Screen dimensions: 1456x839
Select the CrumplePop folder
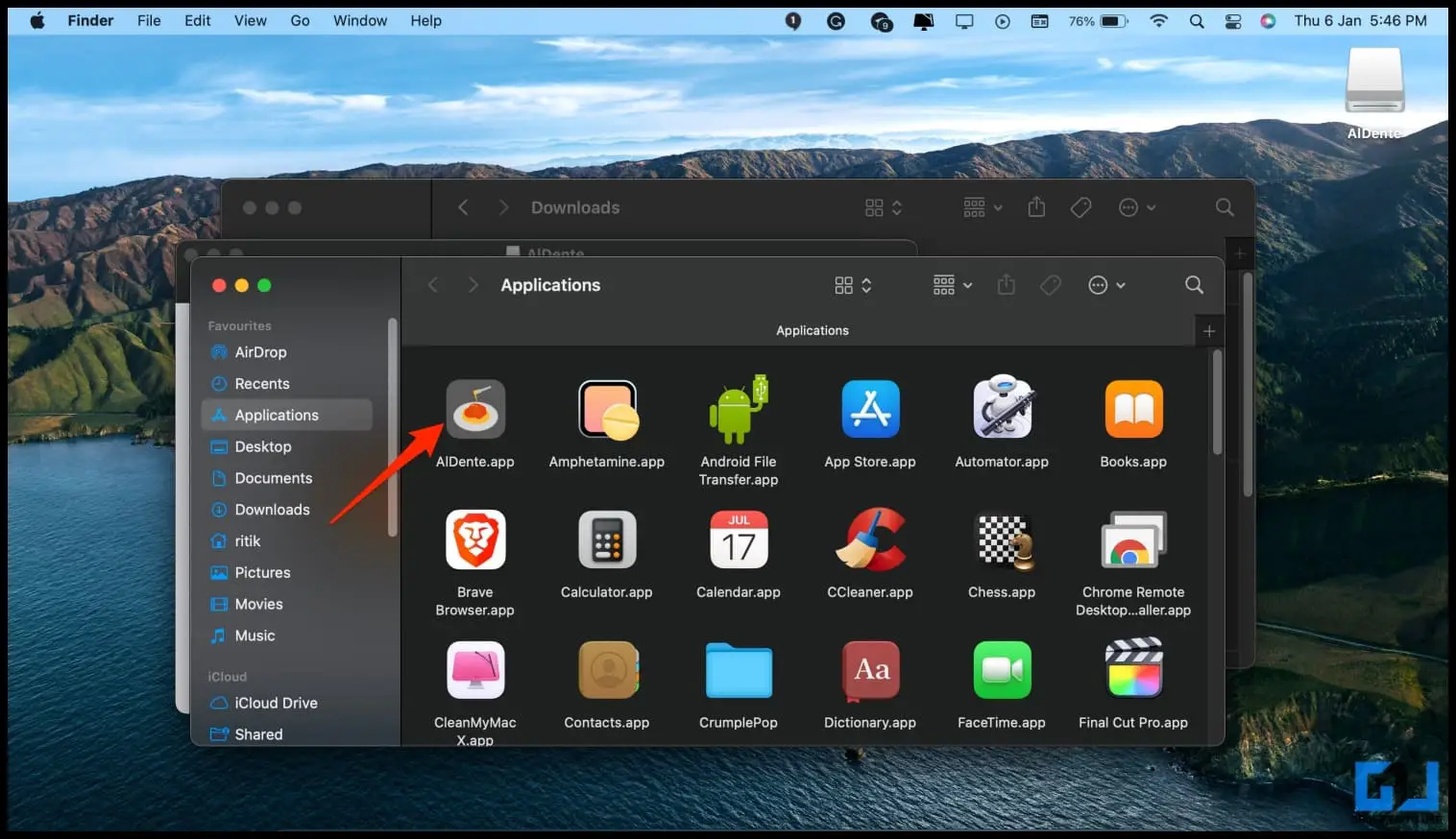(739, 670)
